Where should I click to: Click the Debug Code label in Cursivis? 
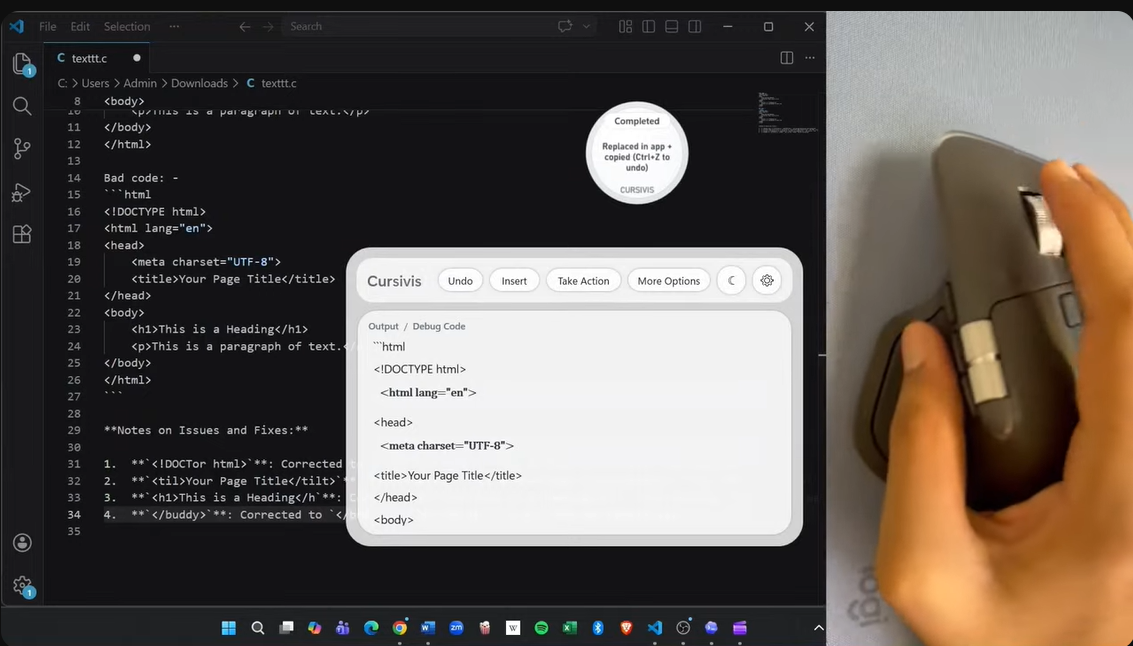(x=439, y=327)
